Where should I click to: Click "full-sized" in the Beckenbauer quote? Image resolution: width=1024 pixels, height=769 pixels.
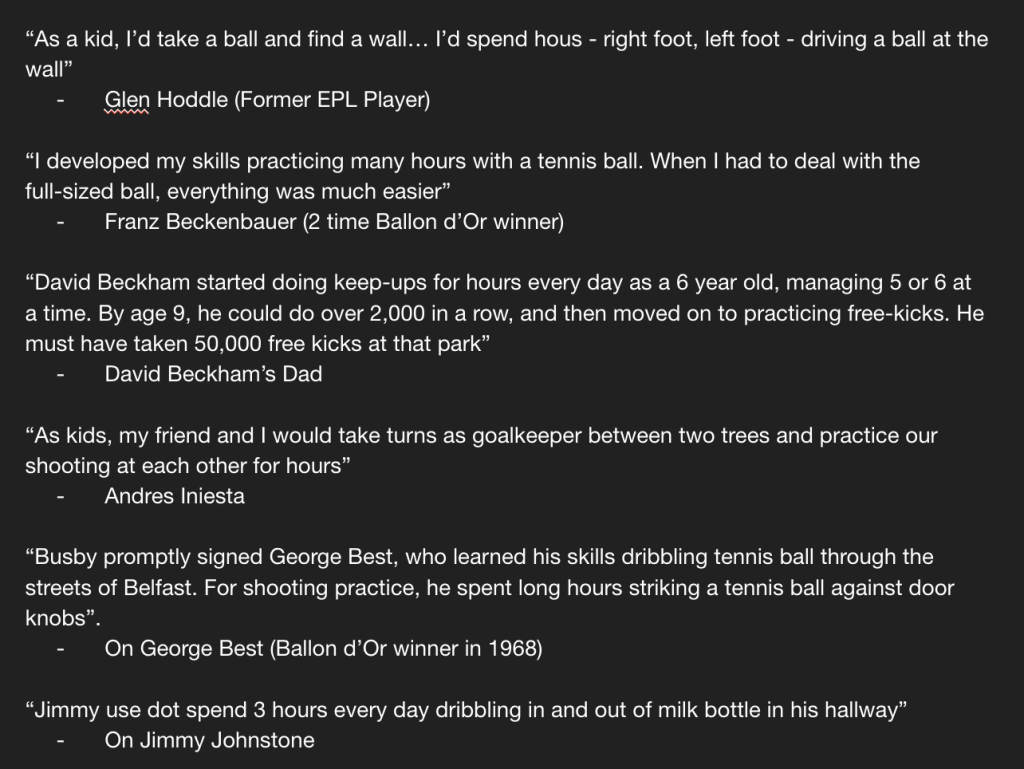71,191
